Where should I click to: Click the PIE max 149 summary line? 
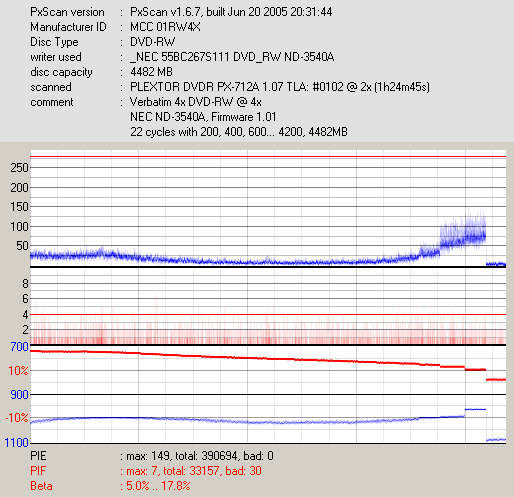tap(152, 456)
